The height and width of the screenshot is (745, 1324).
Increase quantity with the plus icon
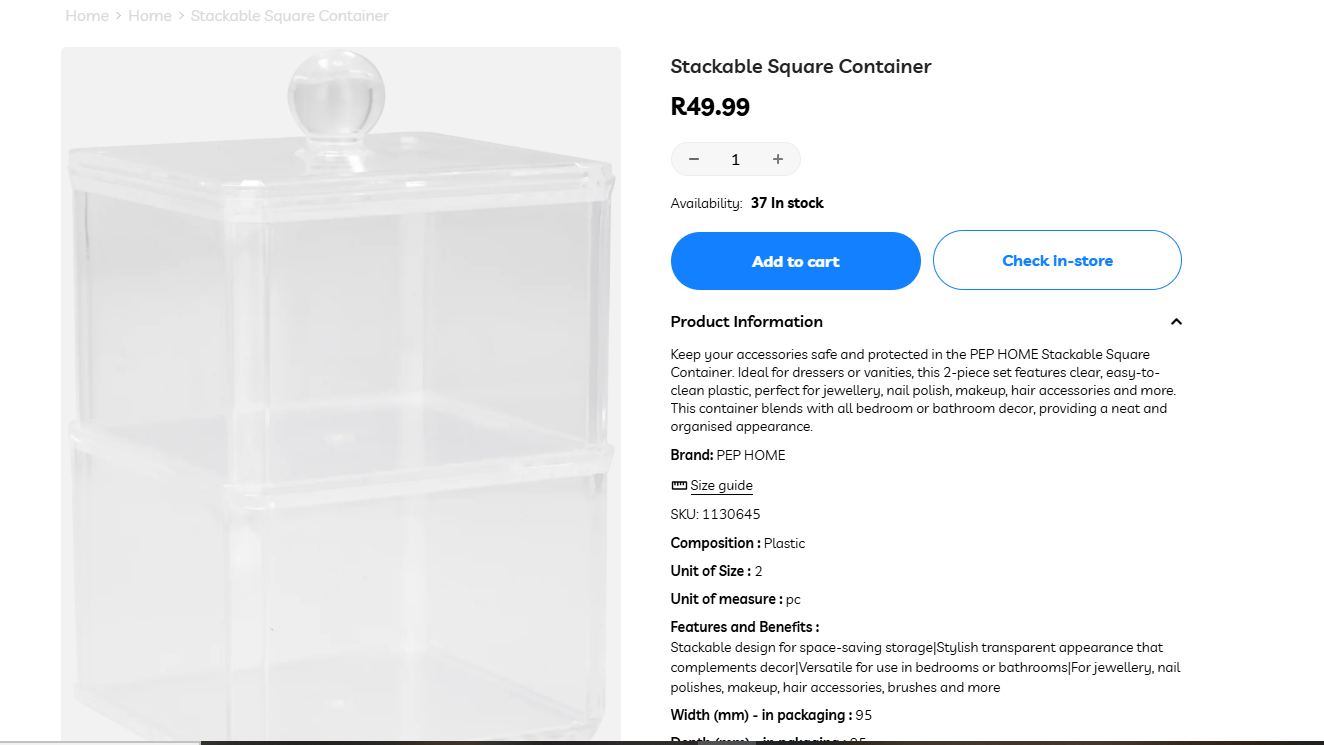777,160
